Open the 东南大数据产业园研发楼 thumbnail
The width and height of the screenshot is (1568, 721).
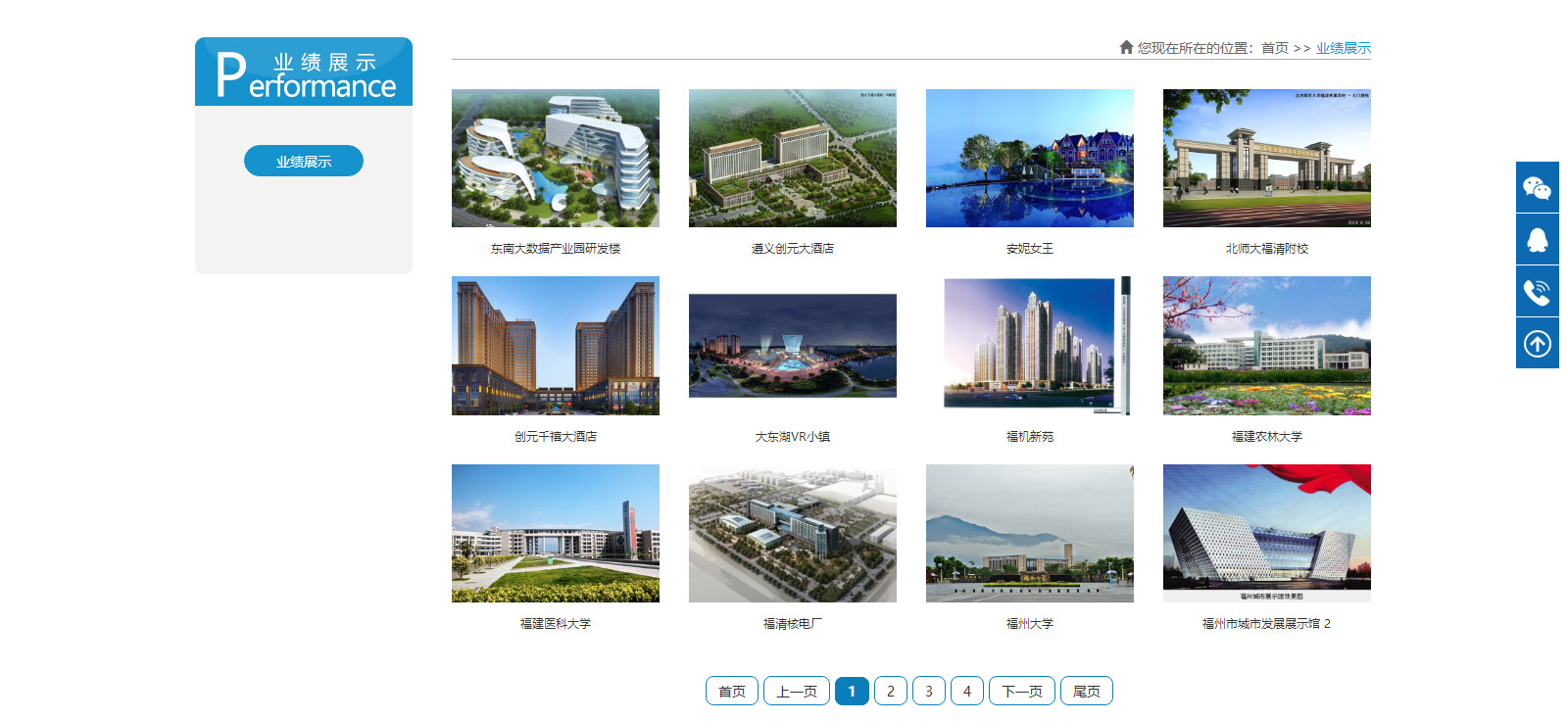tap(555, 159)
